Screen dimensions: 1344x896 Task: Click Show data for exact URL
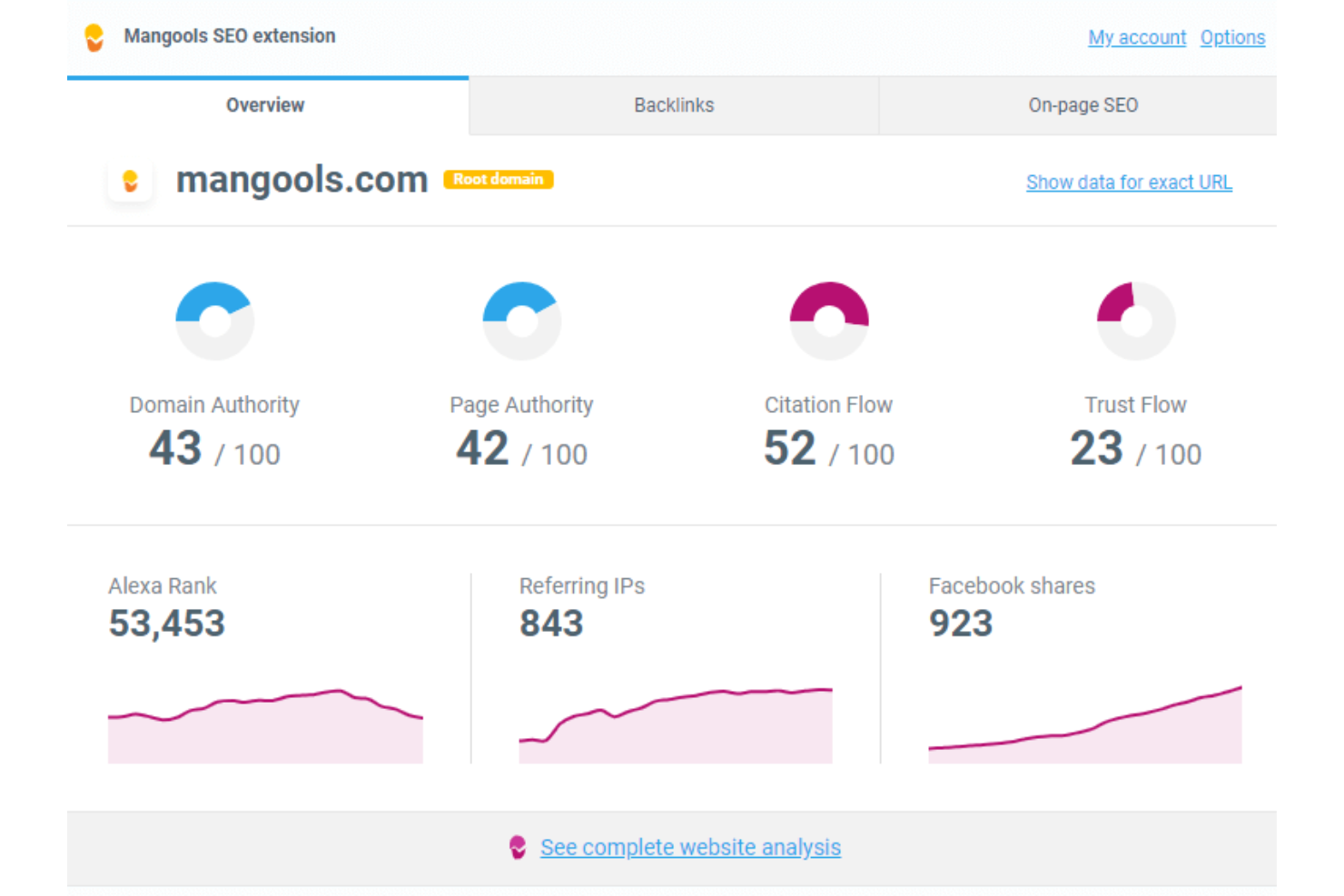pyautogui.click(x=1128, y=182)
